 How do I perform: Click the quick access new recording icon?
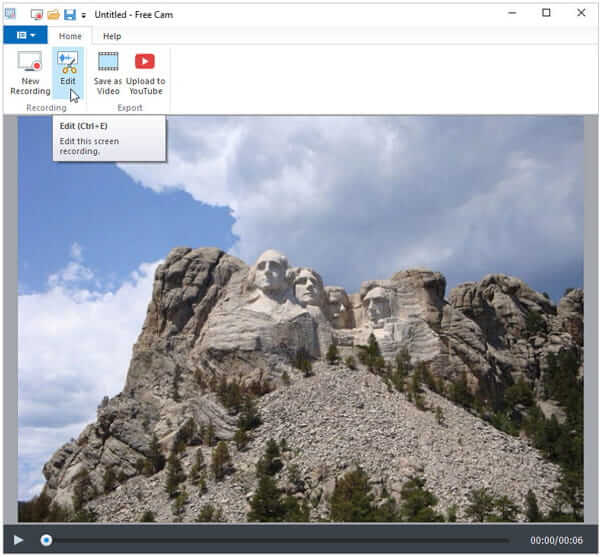[37, 14]
